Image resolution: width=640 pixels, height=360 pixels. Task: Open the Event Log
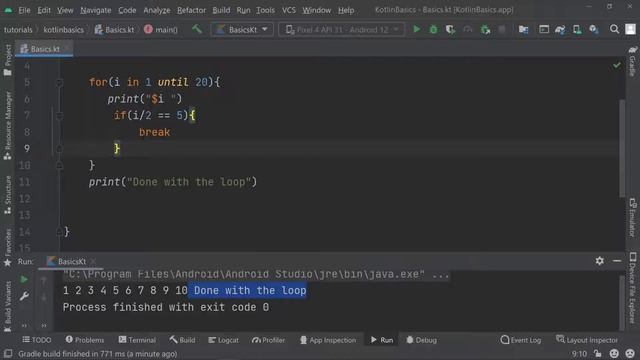click(521, 340)
